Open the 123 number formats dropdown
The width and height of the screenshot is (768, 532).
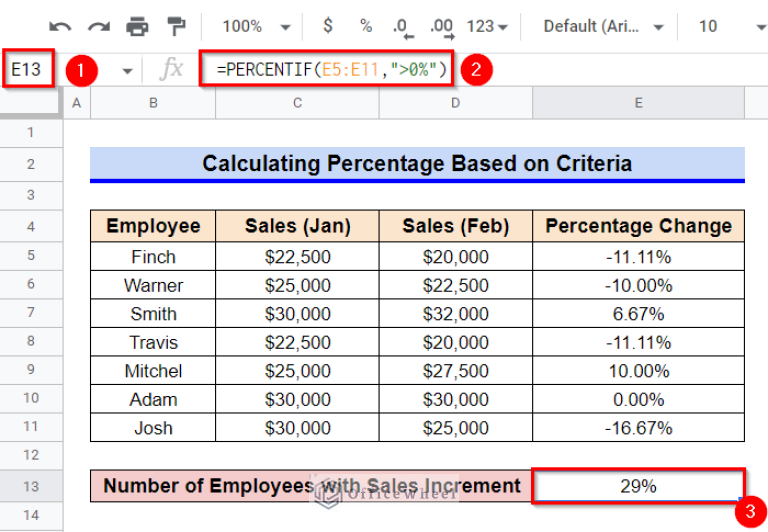pyautogui.click(x=487, y=26)
